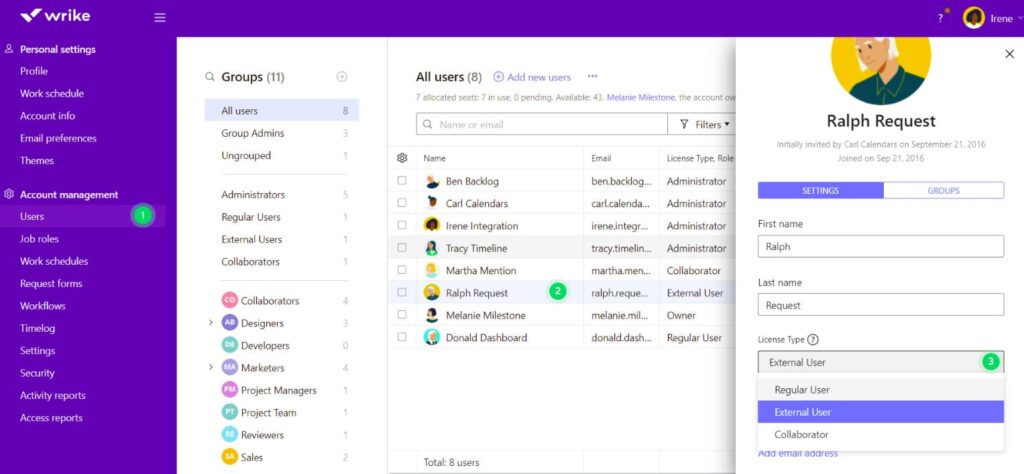Click the add group plus icon

tap(342, 77)
